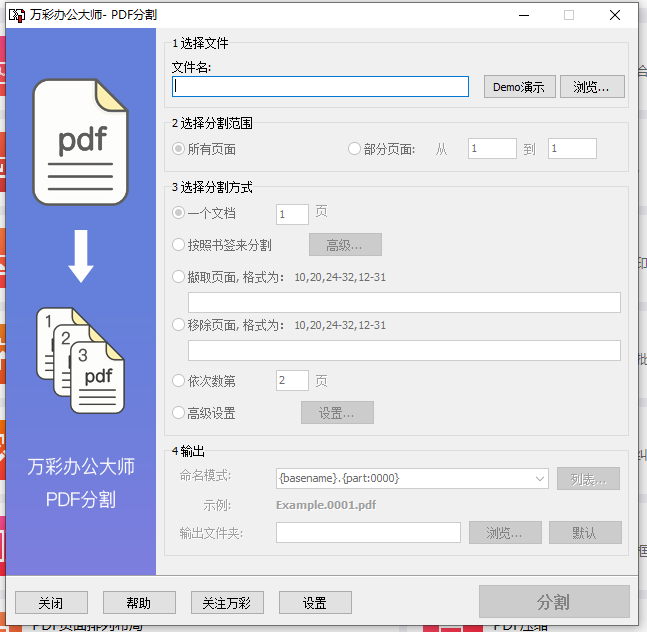647x632 pixels.
Task: Select 移除页面 removal option
Action: pyautogui.click(x=179, y=325)
